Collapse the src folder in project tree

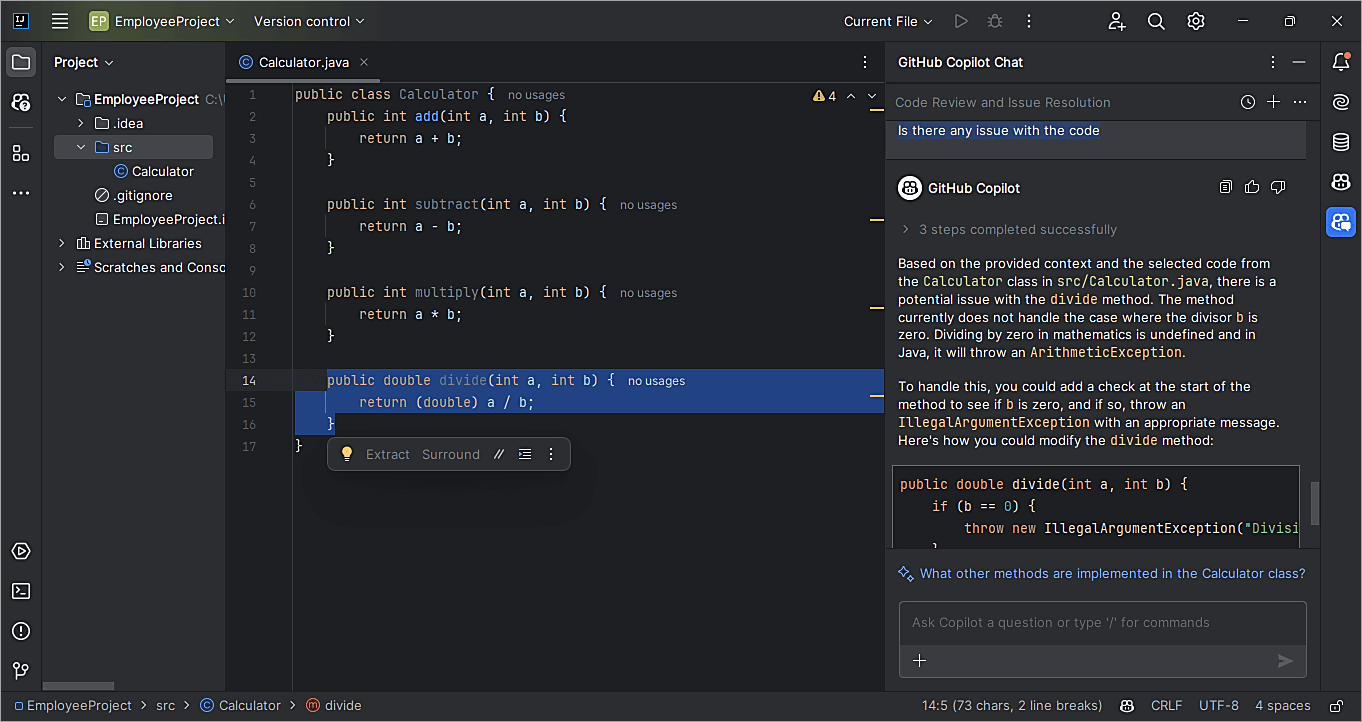[x=81, y=147]
